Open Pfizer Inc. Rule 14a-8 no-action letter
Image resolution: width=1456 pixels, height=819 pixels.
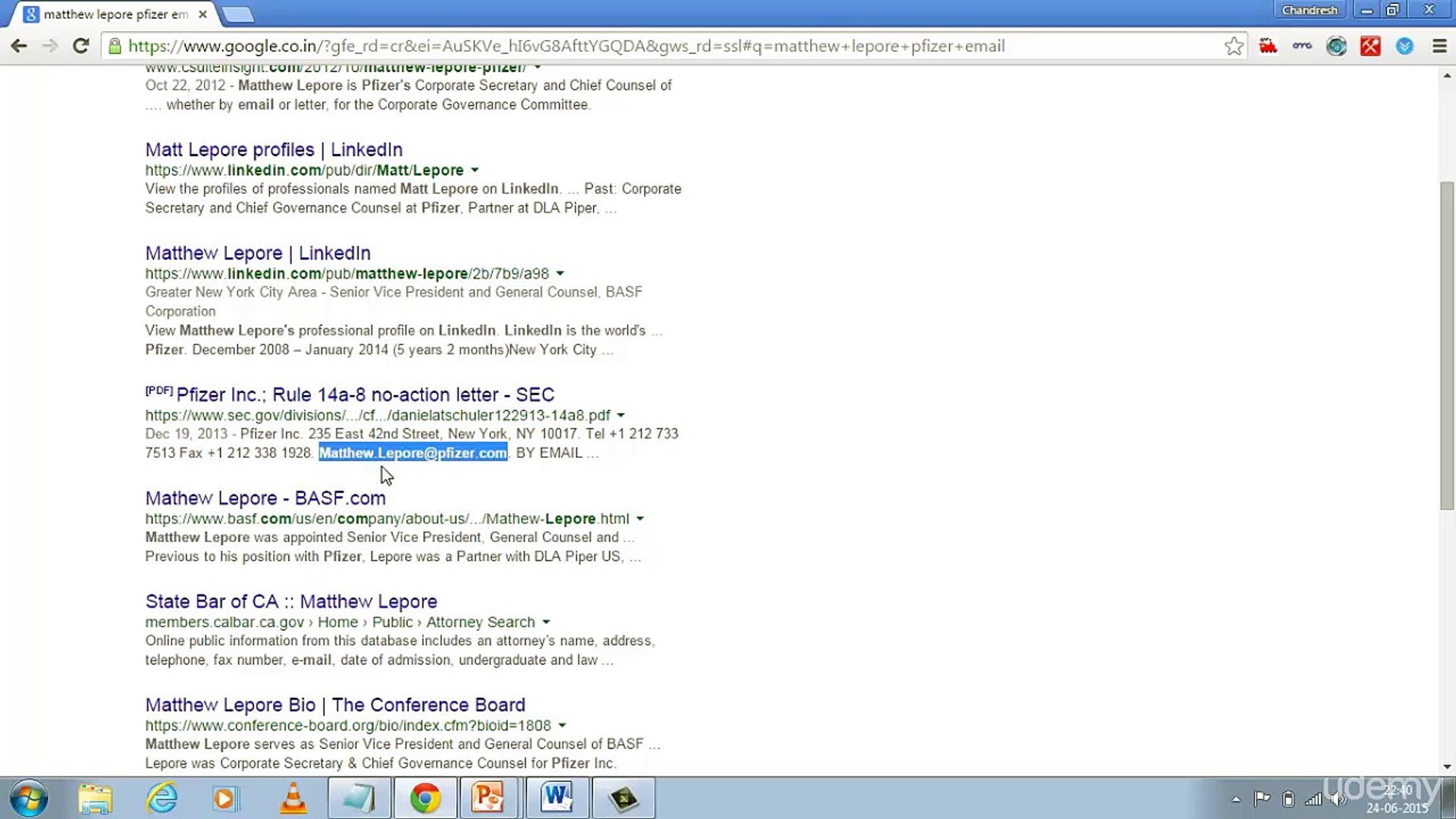(x=366, y=394)
